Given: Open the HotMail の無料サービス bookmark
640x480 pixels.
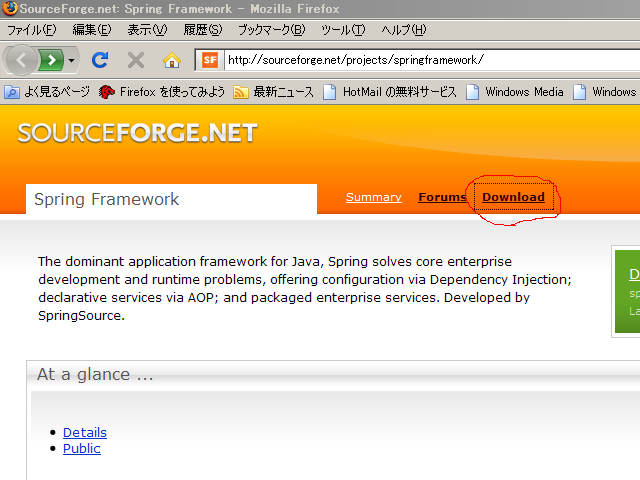Looking at the screenshot, I should 389,92.
